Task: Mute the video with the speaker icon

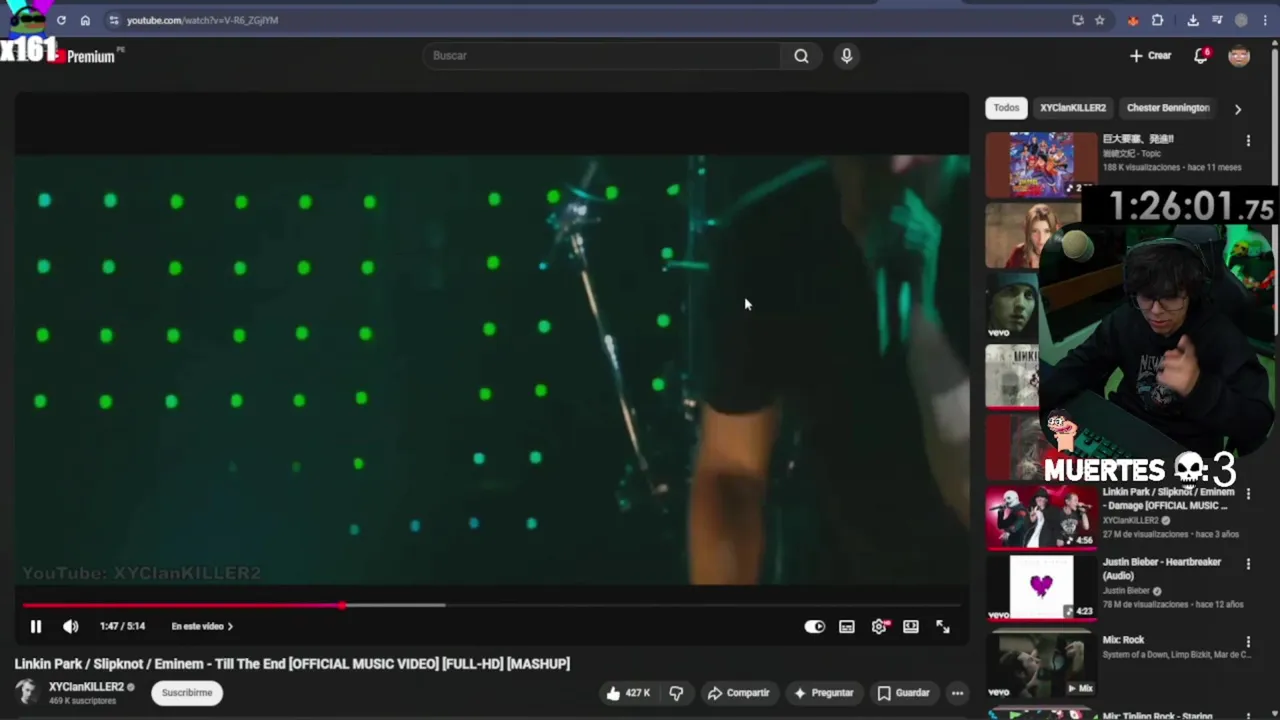Action: 70,627
